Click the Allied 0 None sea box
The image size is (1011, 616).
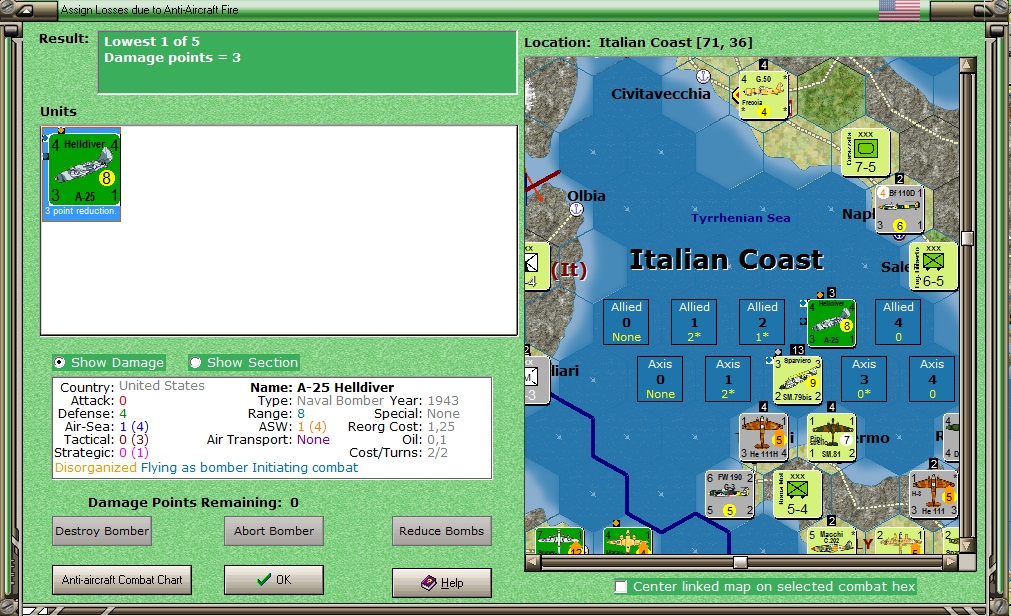coord(626,322)
